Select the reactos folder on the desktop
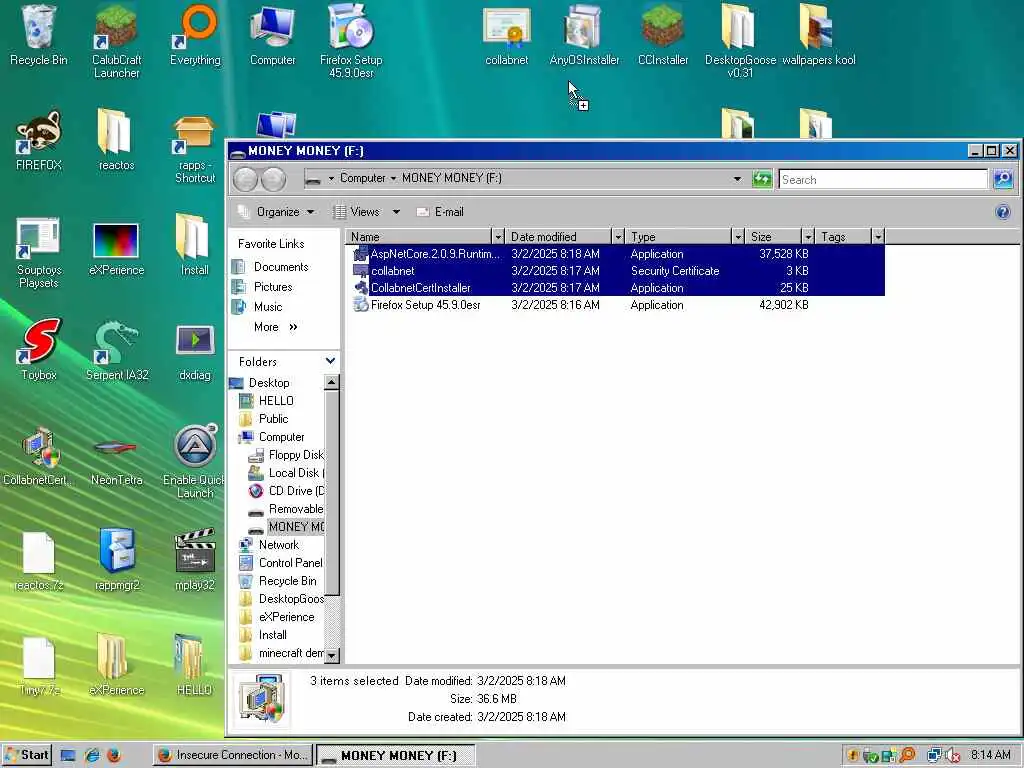1024x768 pixels. (116, 140)
